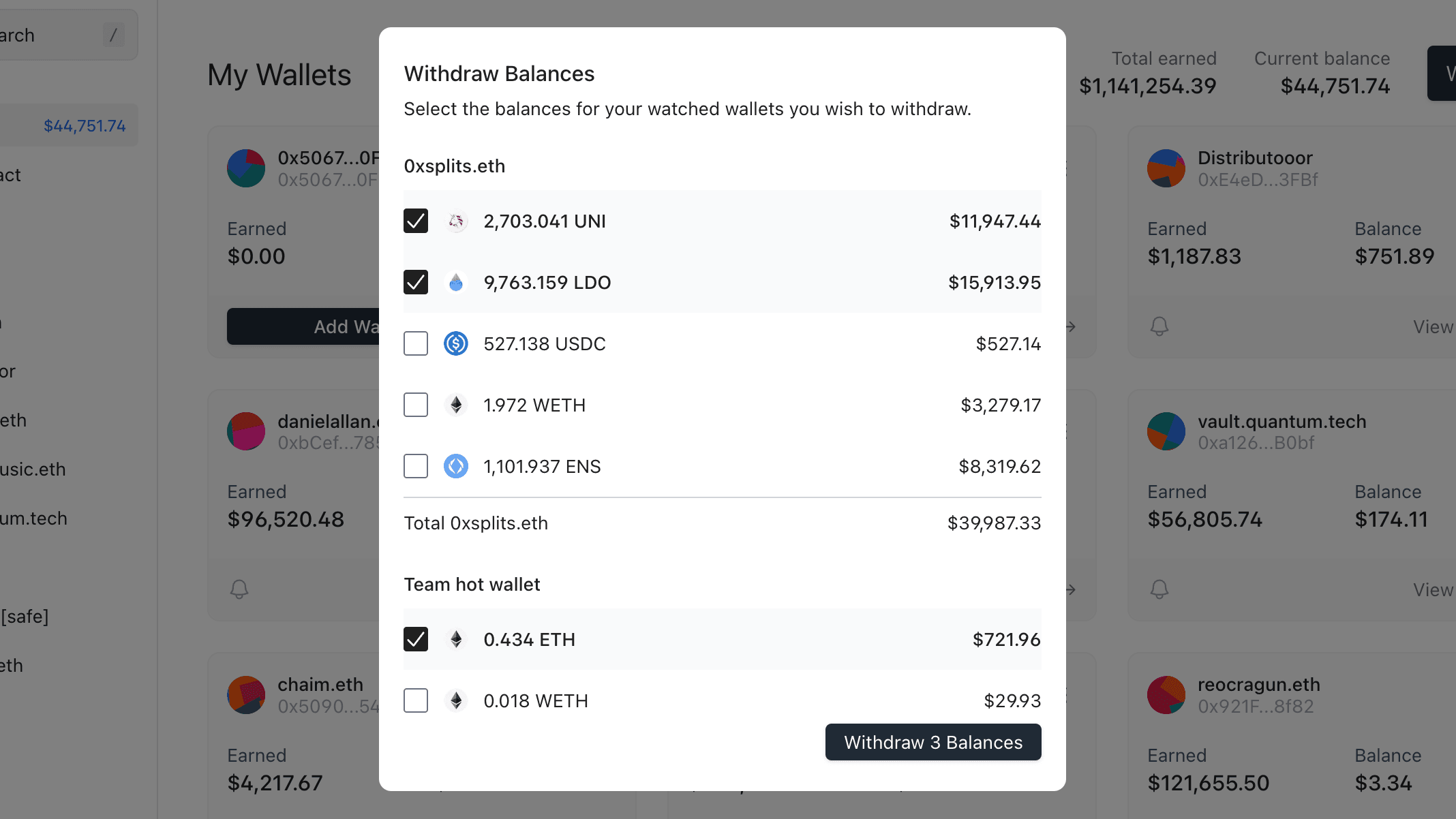Click the pie-chart avatar of vault.quantum.tech
The height and width of the screenshot is (819, 1456).
[1166, 431]
